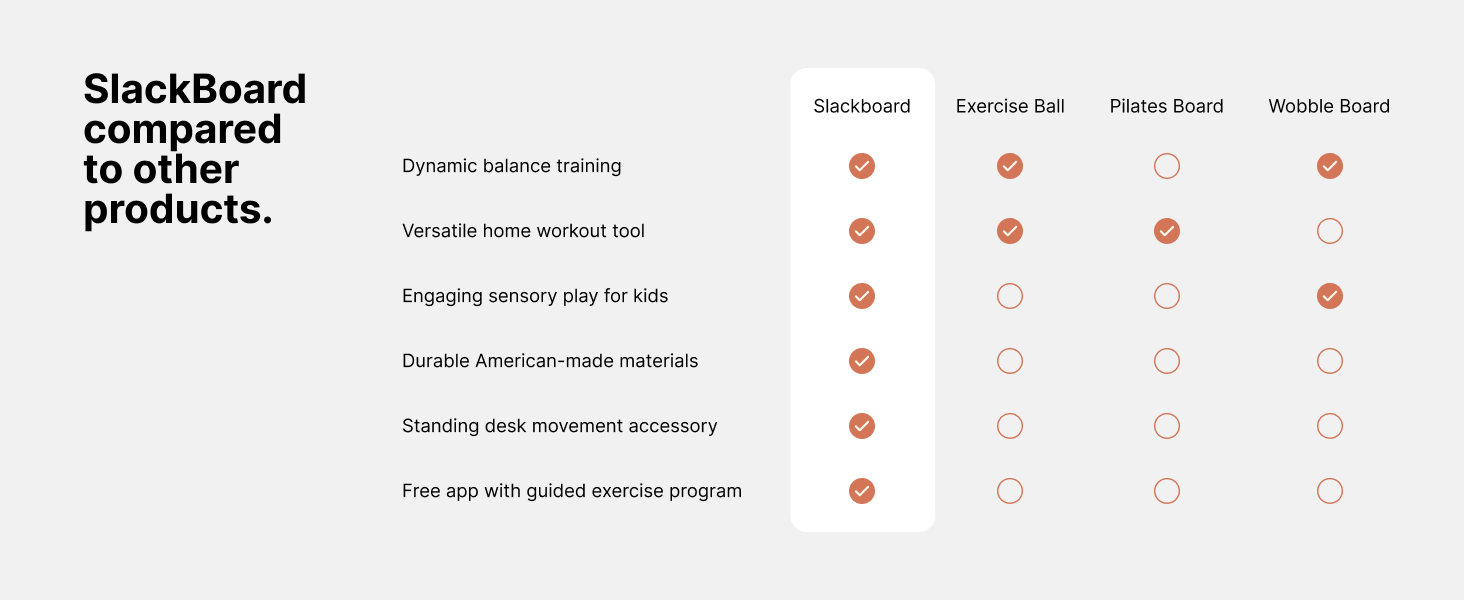Screen dimensions: 1464x600
Task: Click empty Pilates Board circle for Dynamic balance training
Action: tap(1167, 166)
